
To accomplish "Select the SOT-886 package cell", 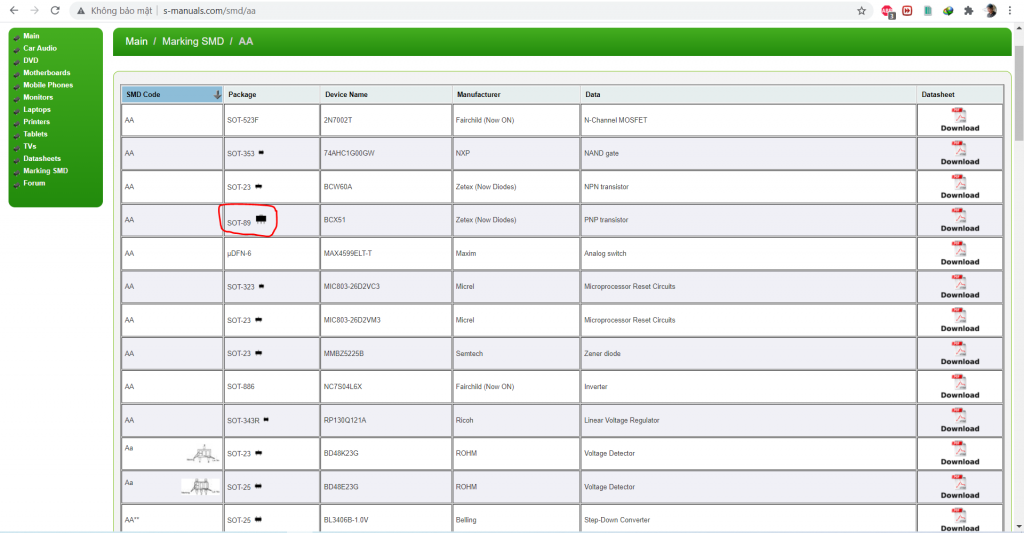I will point(272,387).
